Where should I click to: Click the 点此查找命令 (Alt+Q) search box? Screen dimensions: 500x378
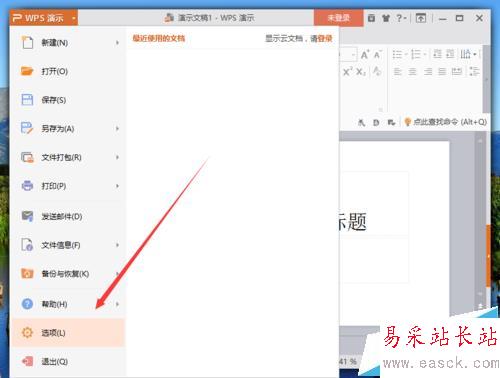pyautogui.click(x=446, y=122)
